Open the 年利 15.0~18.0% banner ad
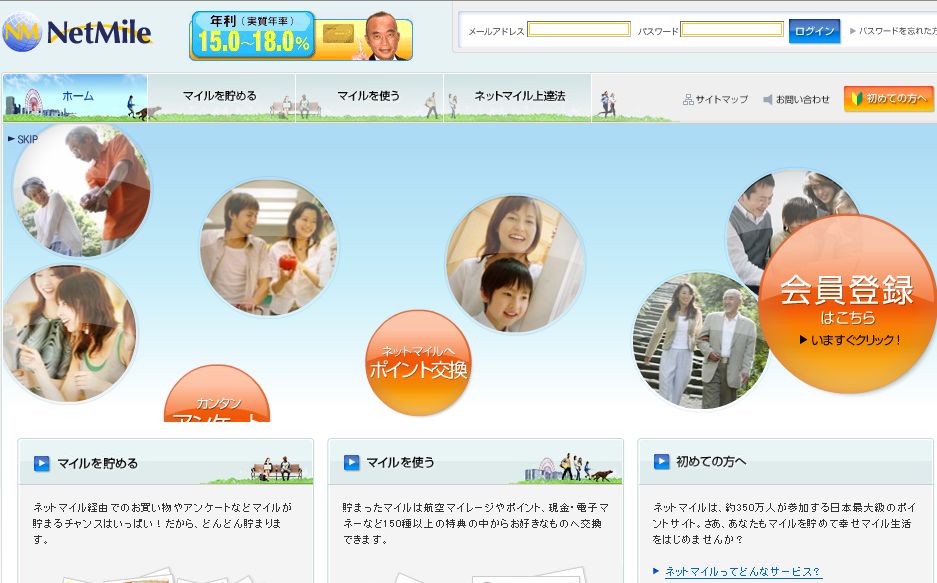This screenshot has height=583, width=937. [301, 36]
